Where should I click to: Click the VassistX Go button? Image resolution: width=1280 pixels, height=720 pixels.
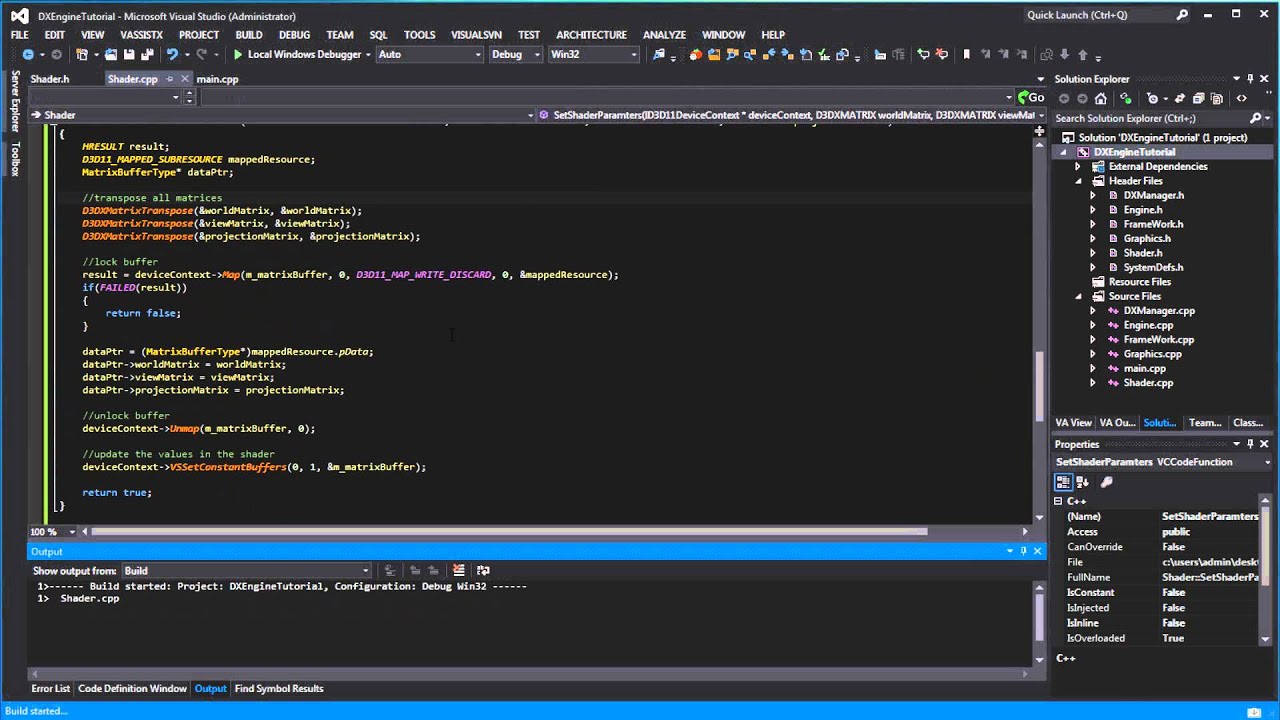tap(1031, 97)
